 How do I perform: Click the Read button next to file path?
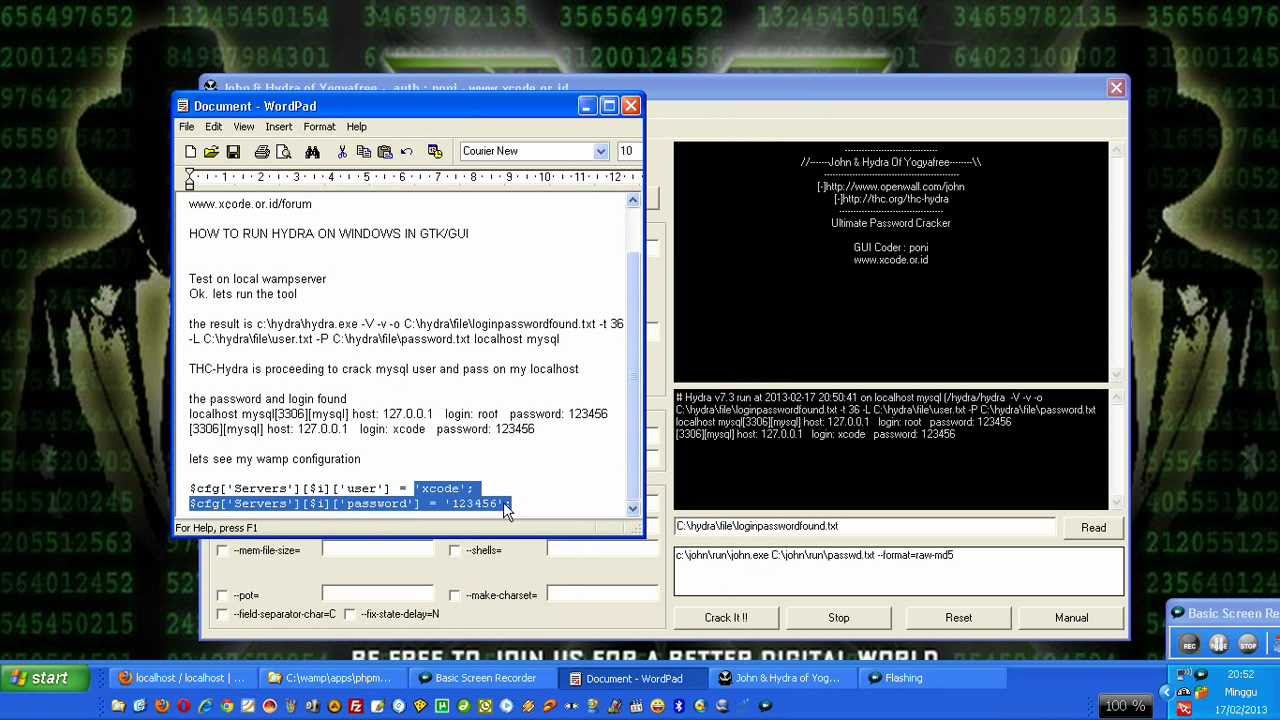[x=1093, y=528]
